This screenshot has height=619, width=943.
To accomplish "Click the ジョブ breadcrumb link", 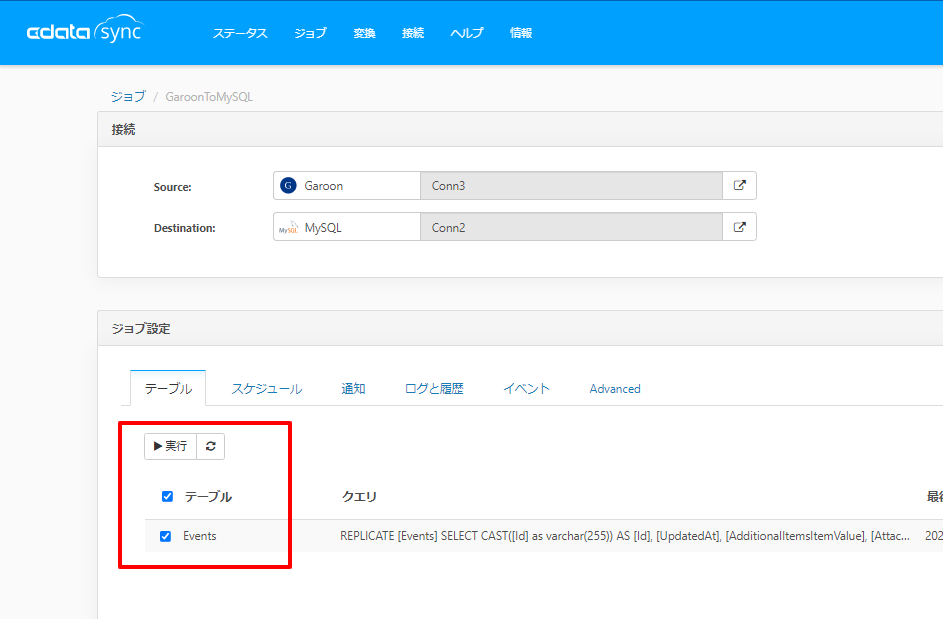I will click(x=128, y=96).
